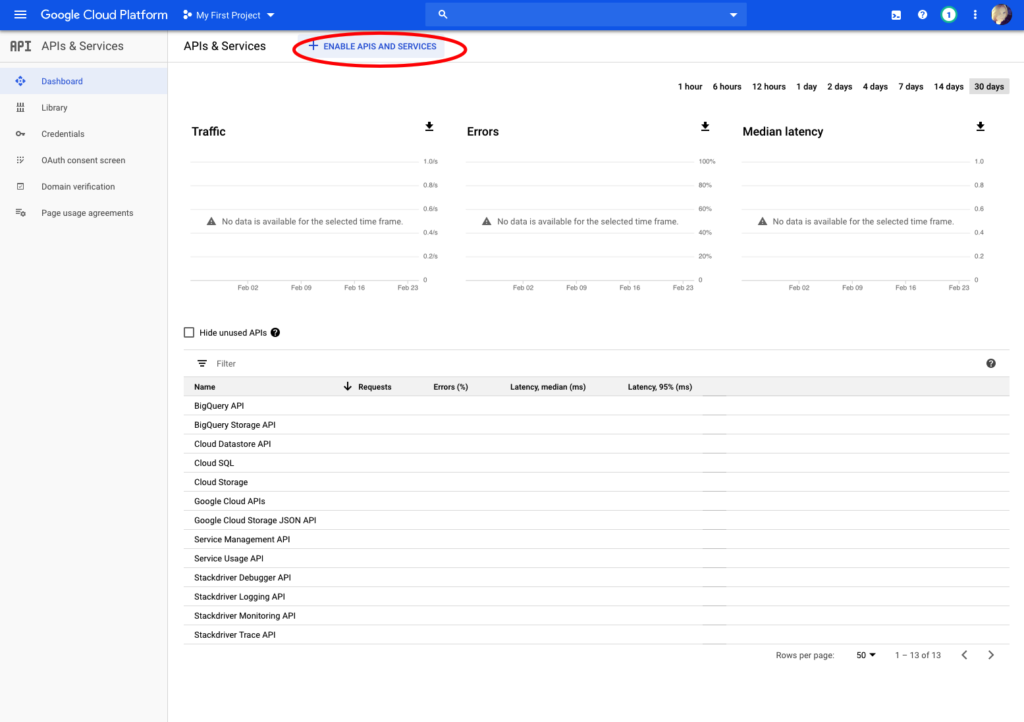Click Enable APIs and Services button
This screenshot has height=722, width=1024.
point(372,46)
